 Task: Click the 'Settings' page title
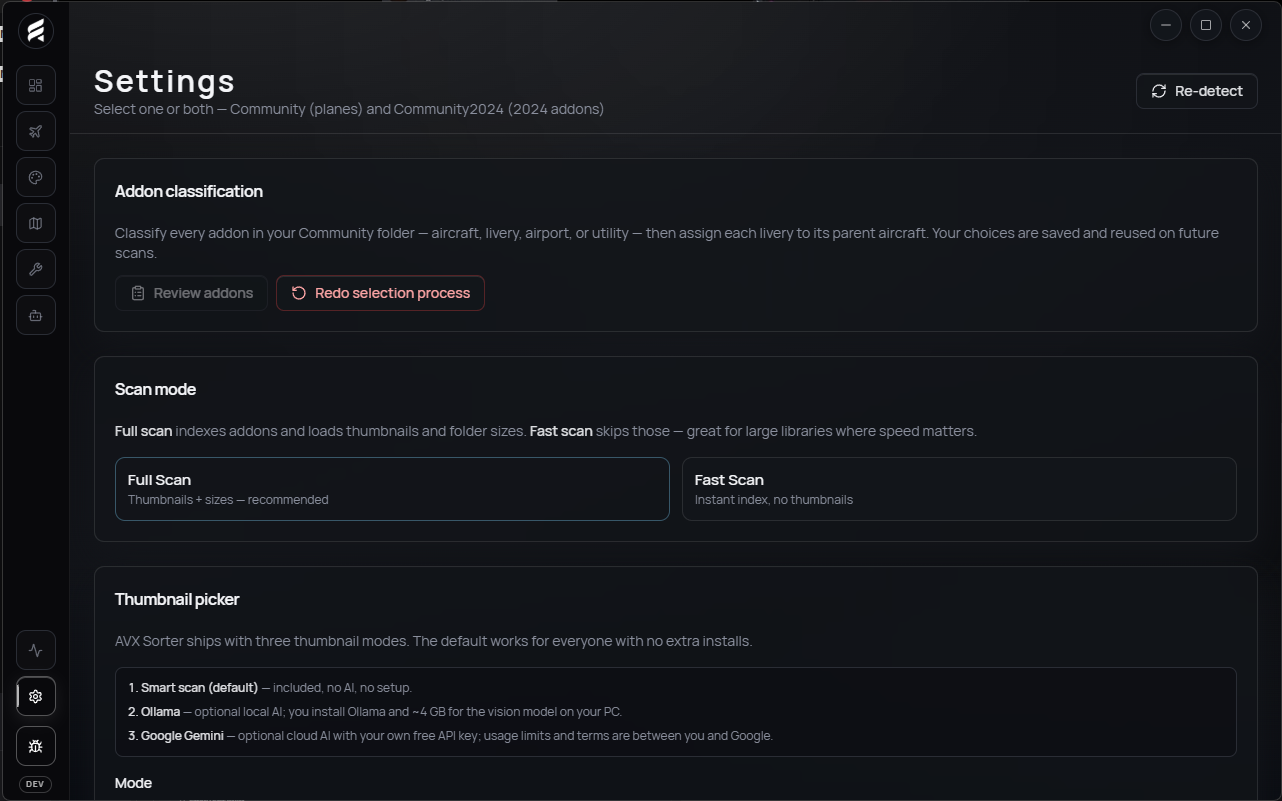pyautogui.click(x=165, y=81)
